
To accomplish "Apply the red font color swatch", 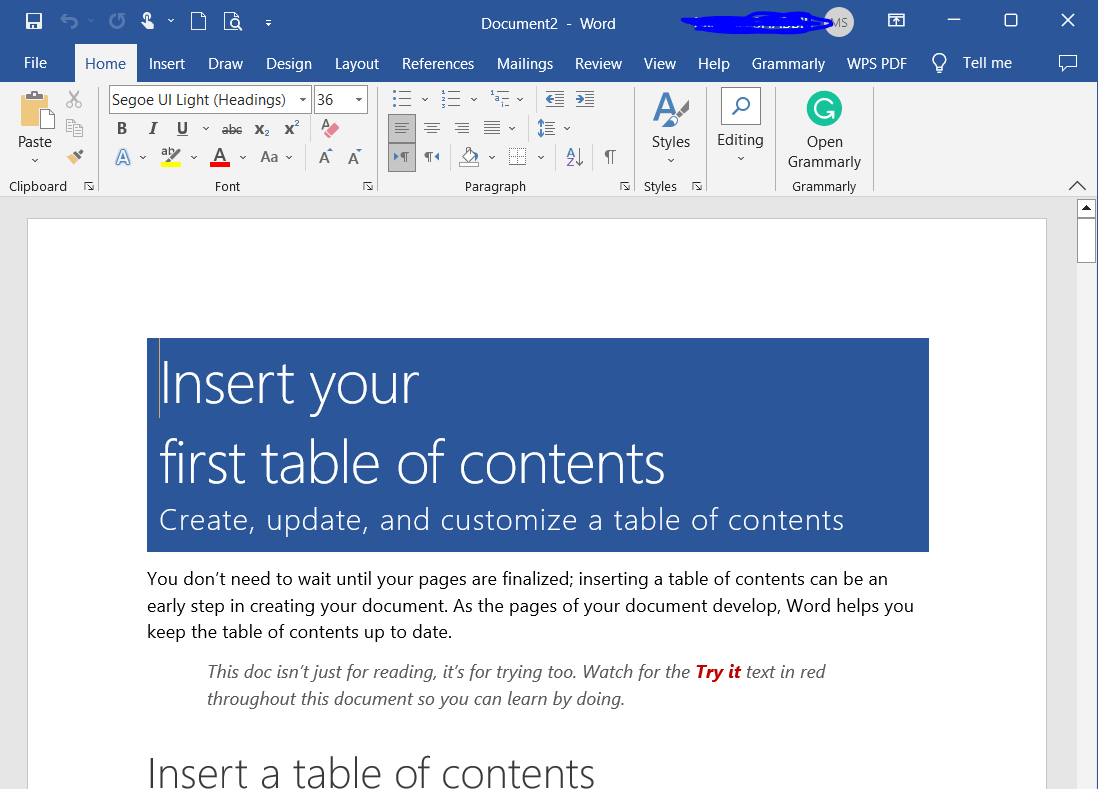I will pyautogui.click(x=220, y=157).
